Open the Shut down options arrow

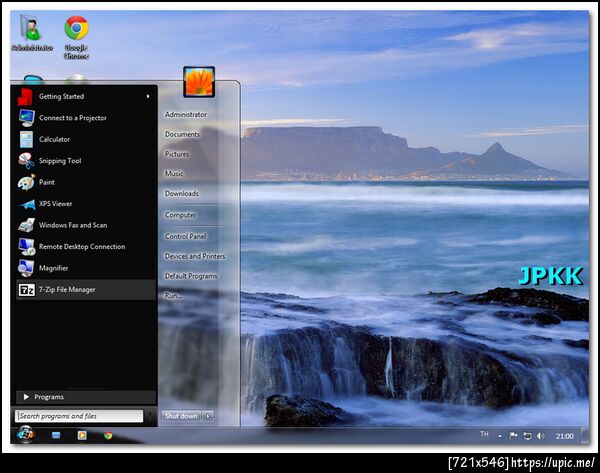click(208, 416)
